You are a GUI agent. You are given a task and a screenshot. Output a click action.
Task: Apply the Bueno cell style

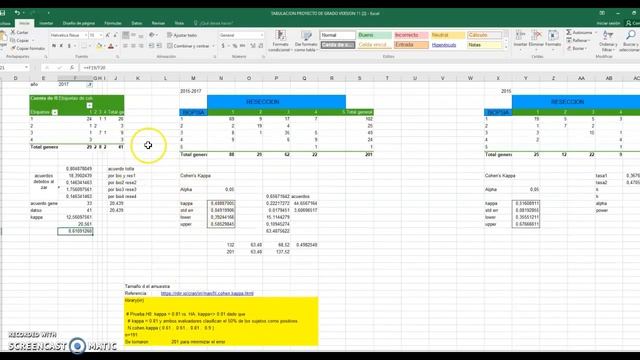click(x=374, y=35)
